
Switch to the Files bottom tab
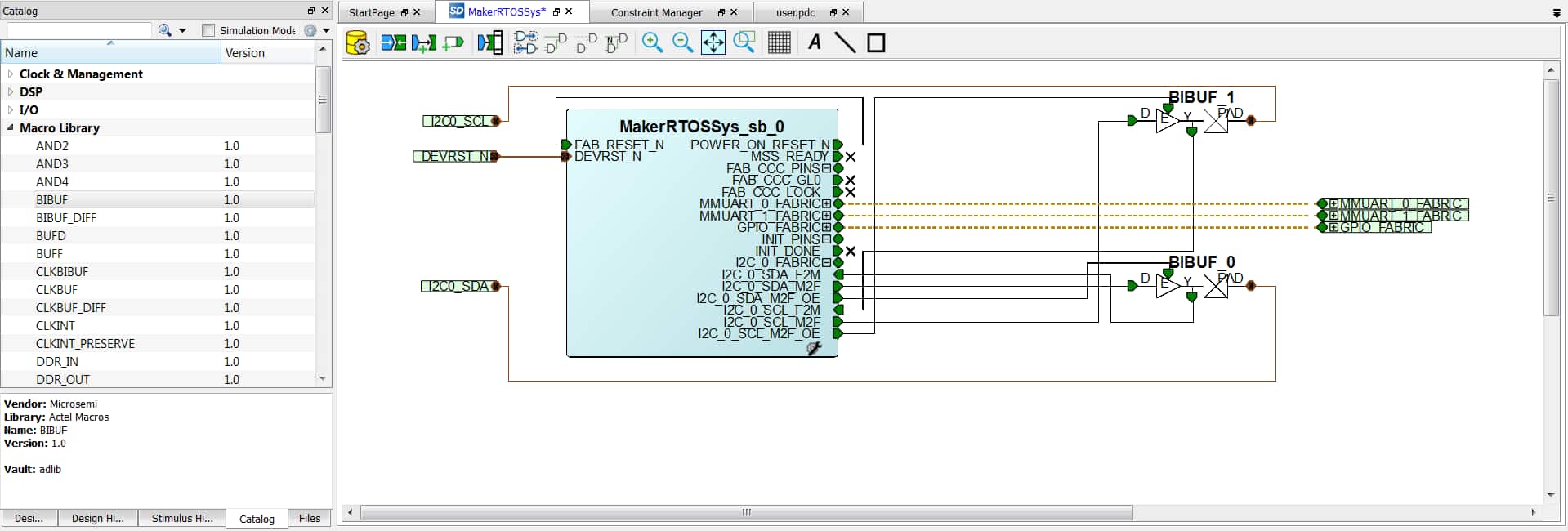click(x=310, y=518)
